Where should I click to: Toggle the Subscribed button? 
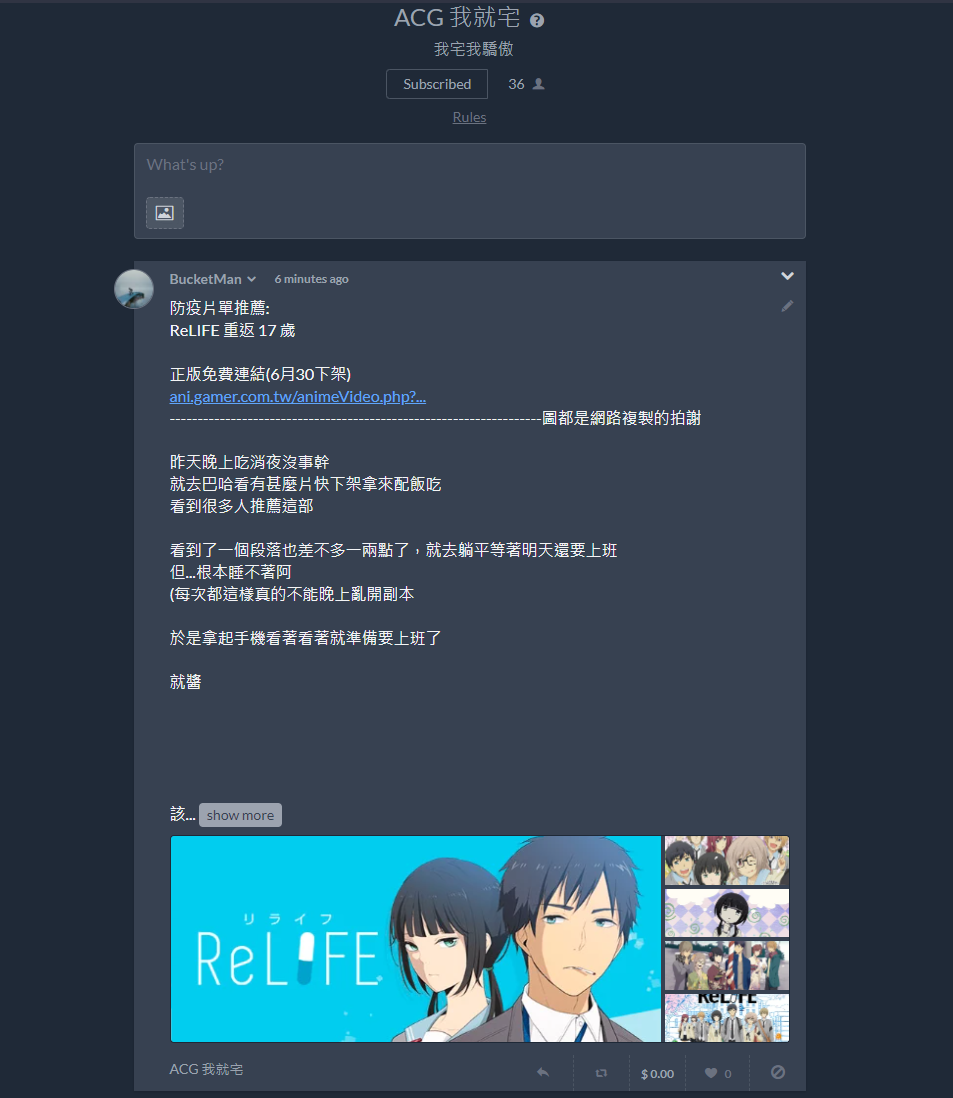pyautogui.click(x=437, y=84)
